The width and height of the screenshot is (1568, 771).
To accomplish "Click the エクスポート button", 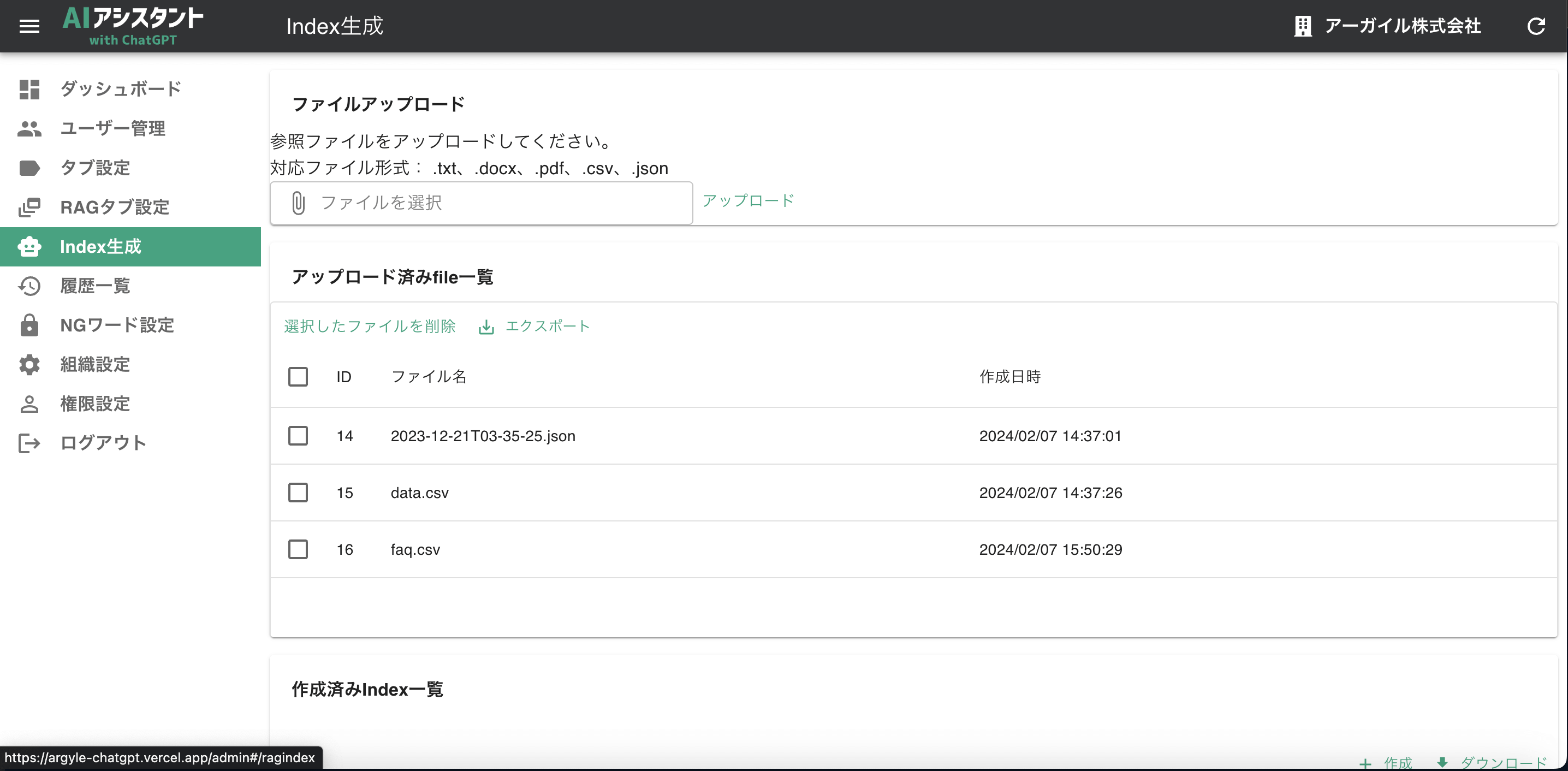I will coord(534,326).
